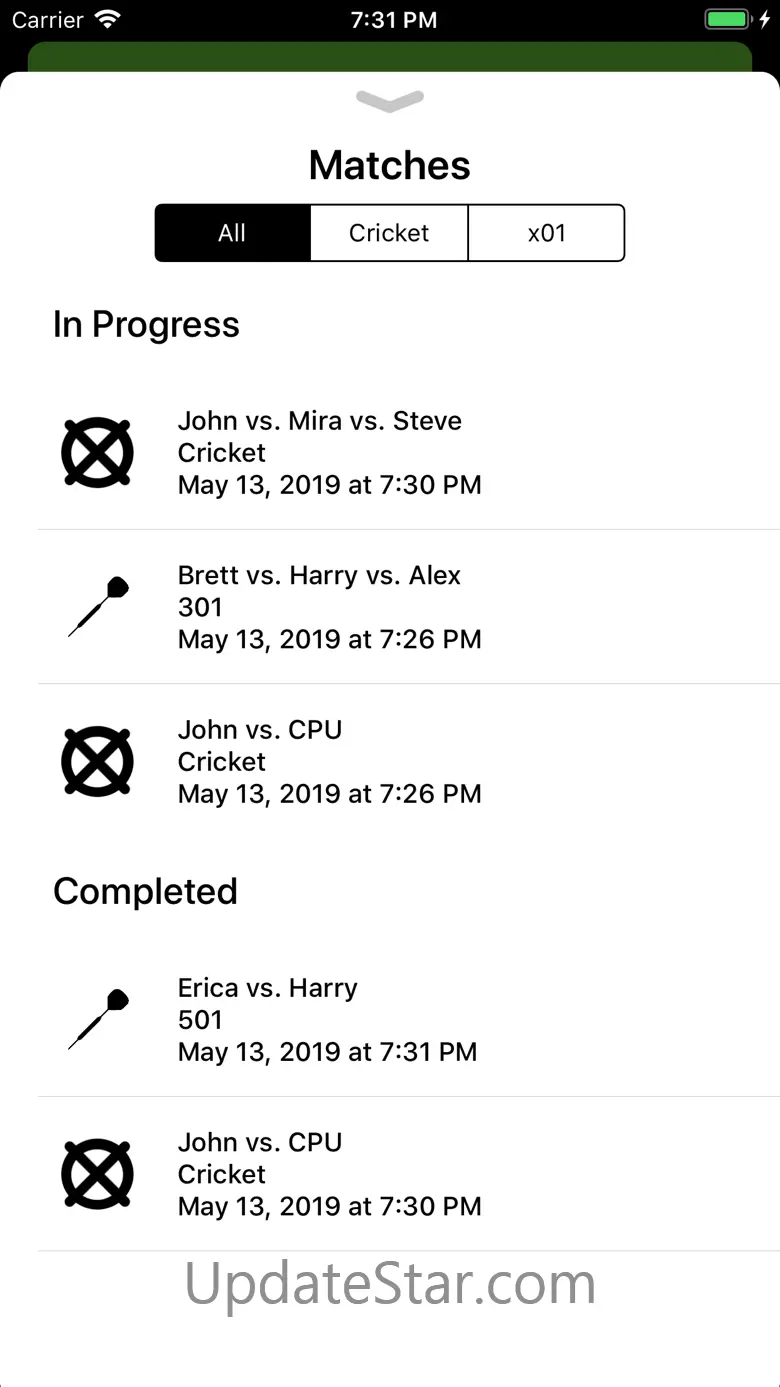
Task: Tap cricket icon for completed John vs. CPU
Action: coord(97,1174)
